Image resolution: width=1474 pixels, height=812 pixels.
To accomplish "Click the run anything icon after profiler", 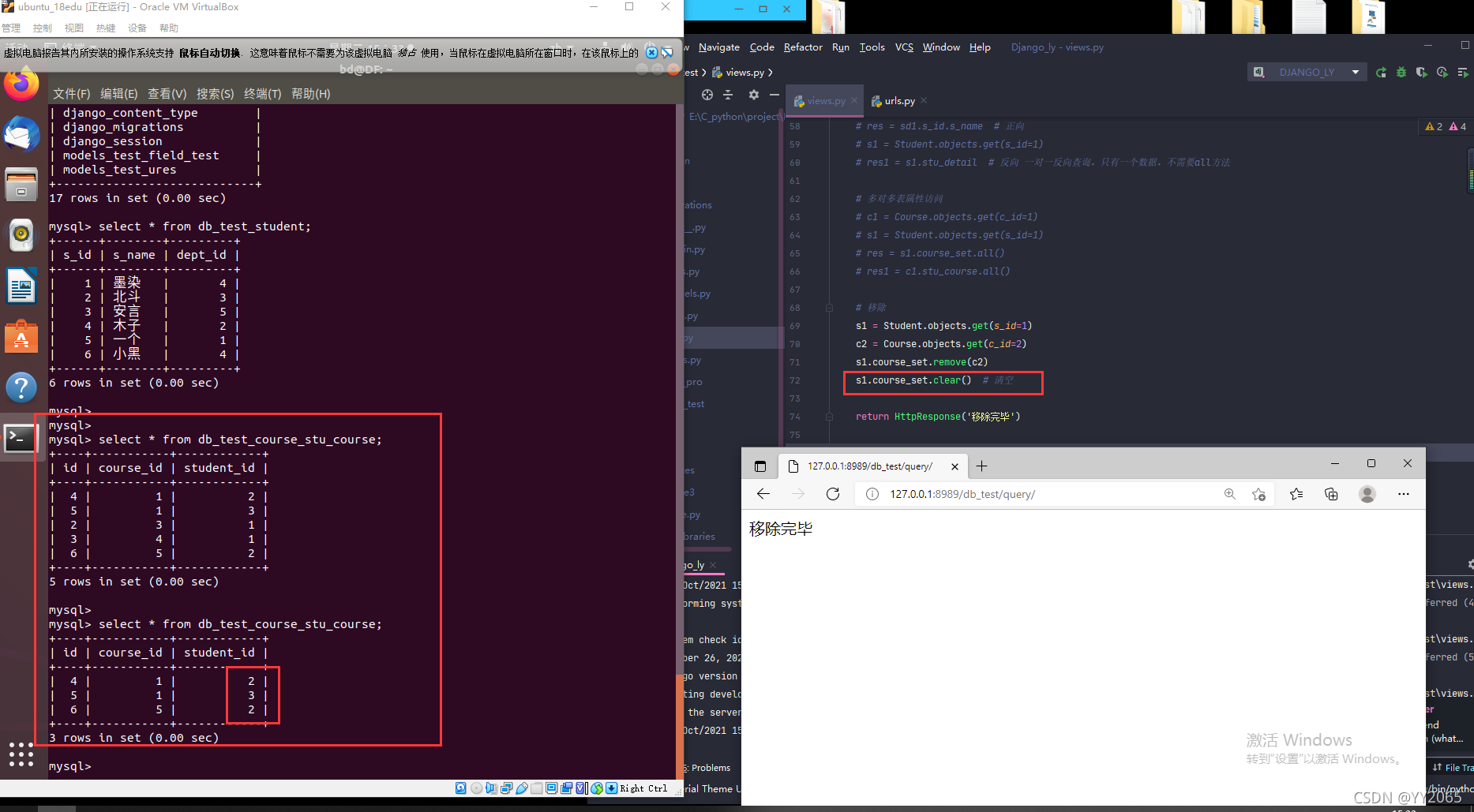I will click(x=1463, y=72).
